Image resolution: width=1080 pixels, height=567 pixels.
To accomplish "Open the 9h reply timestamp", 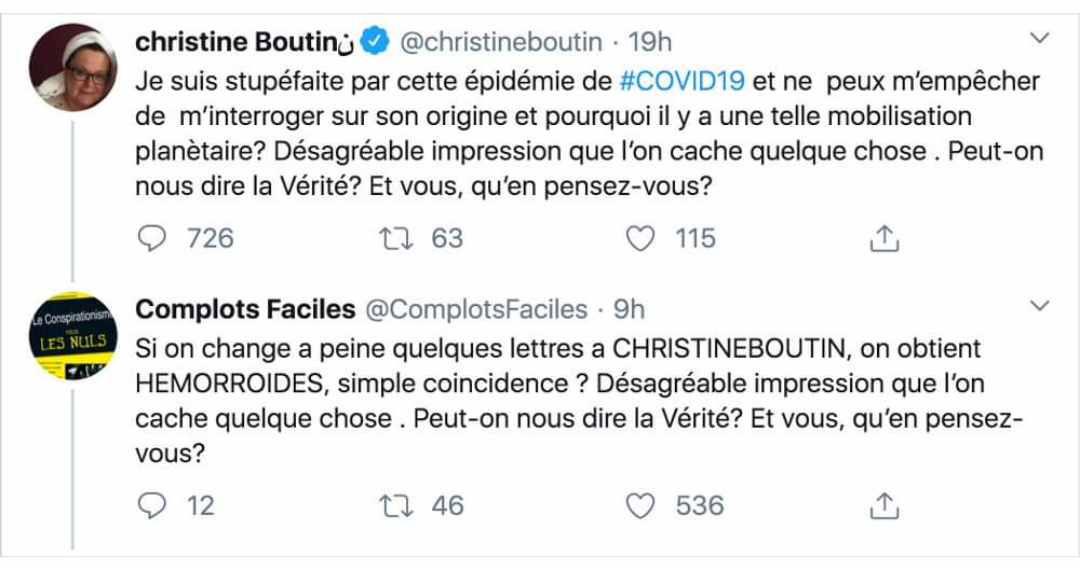I will pos(629,309).
